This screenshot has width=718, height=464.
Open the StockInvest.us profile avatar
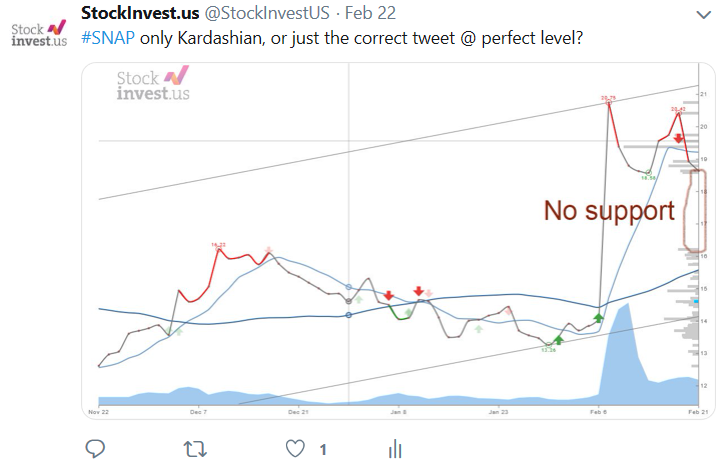(39, 34)
